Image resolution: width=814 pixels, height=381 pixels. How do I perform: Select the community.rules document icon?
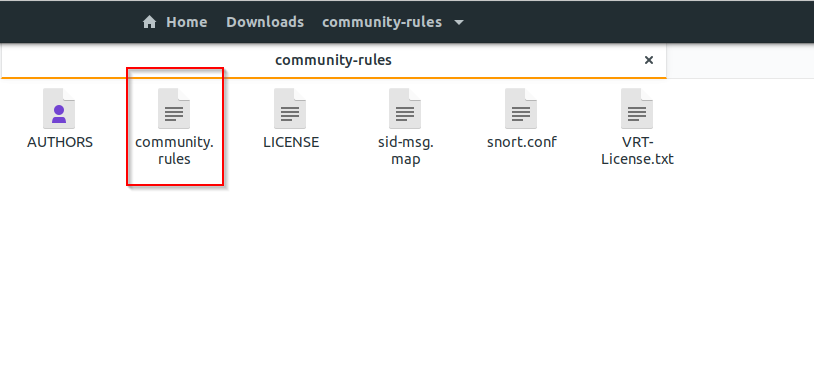(174, 108)
